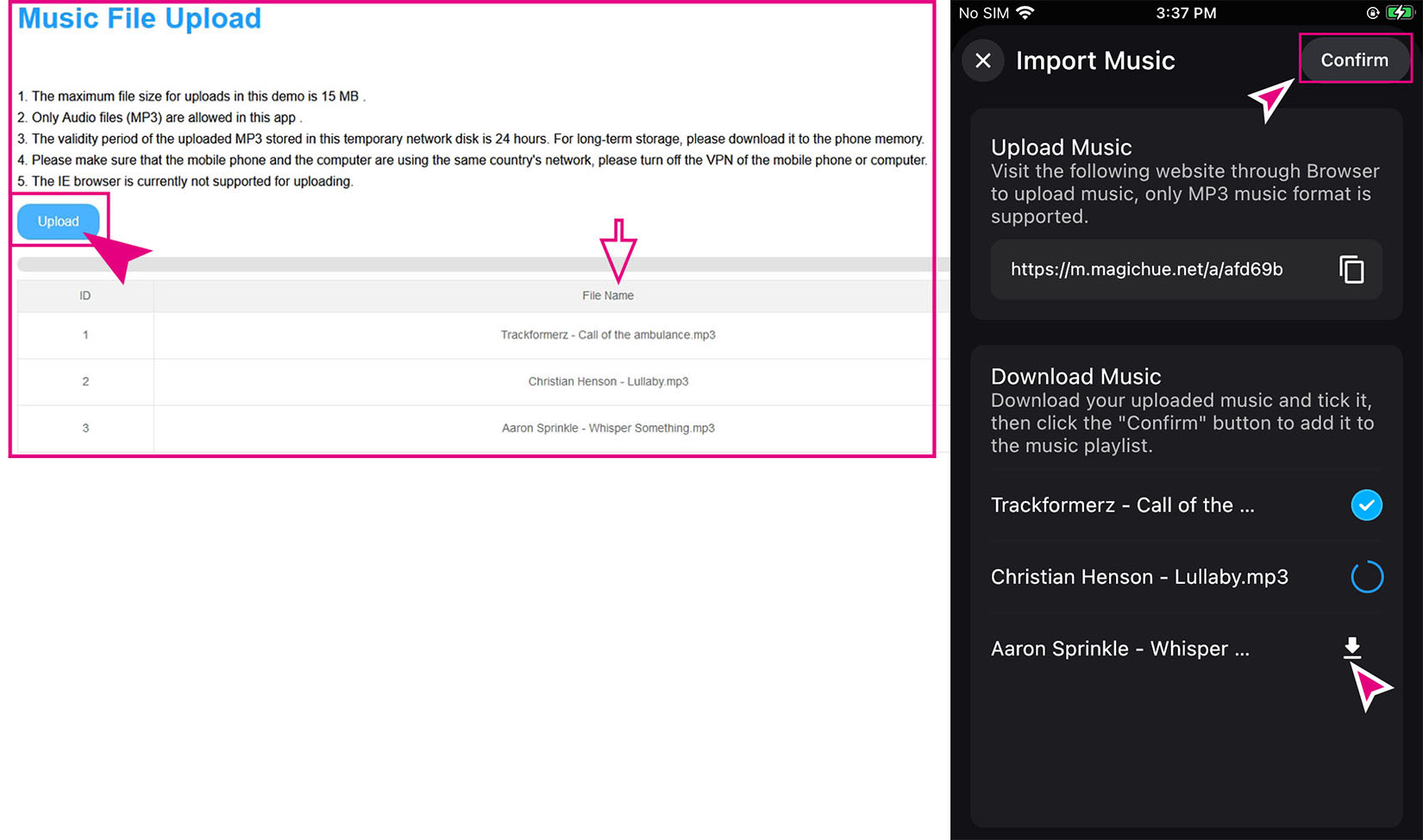This screenshot has width=1423, height=840.
Task: Download Aaron Sprinkle Whisper track
Action: coord(1351,648)
